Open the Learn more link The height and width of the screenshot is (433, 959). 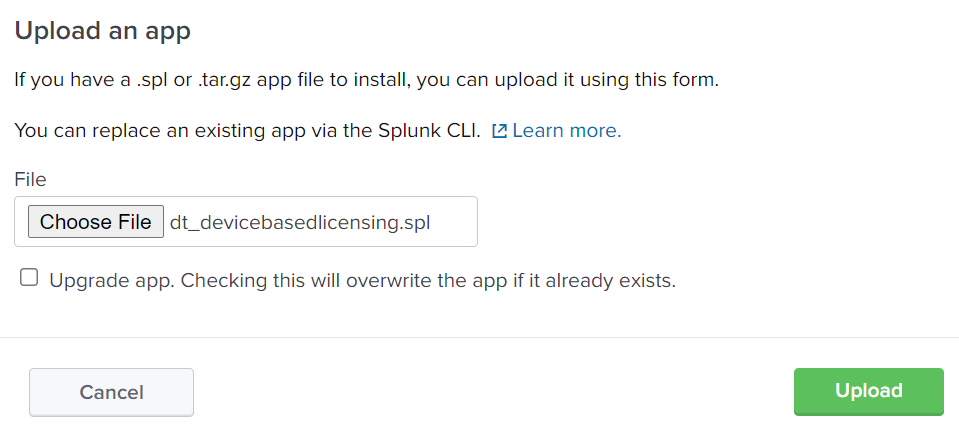click(x=566, y=131)
